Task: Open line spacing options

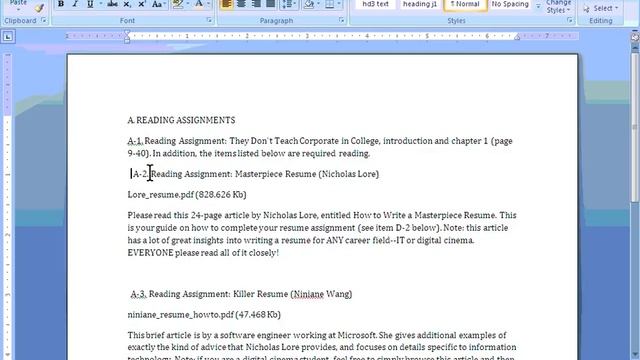Action: tap(289, 4)
